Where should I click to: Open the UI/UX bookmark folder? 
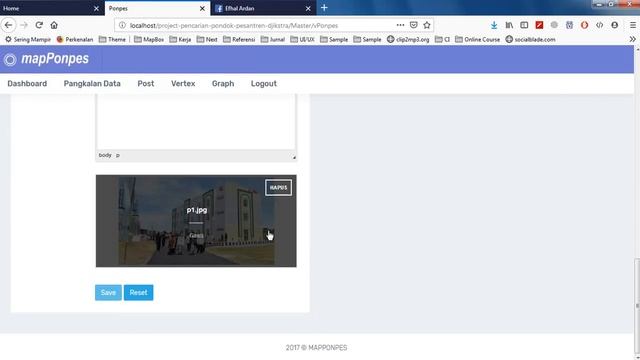click(302, 40)
